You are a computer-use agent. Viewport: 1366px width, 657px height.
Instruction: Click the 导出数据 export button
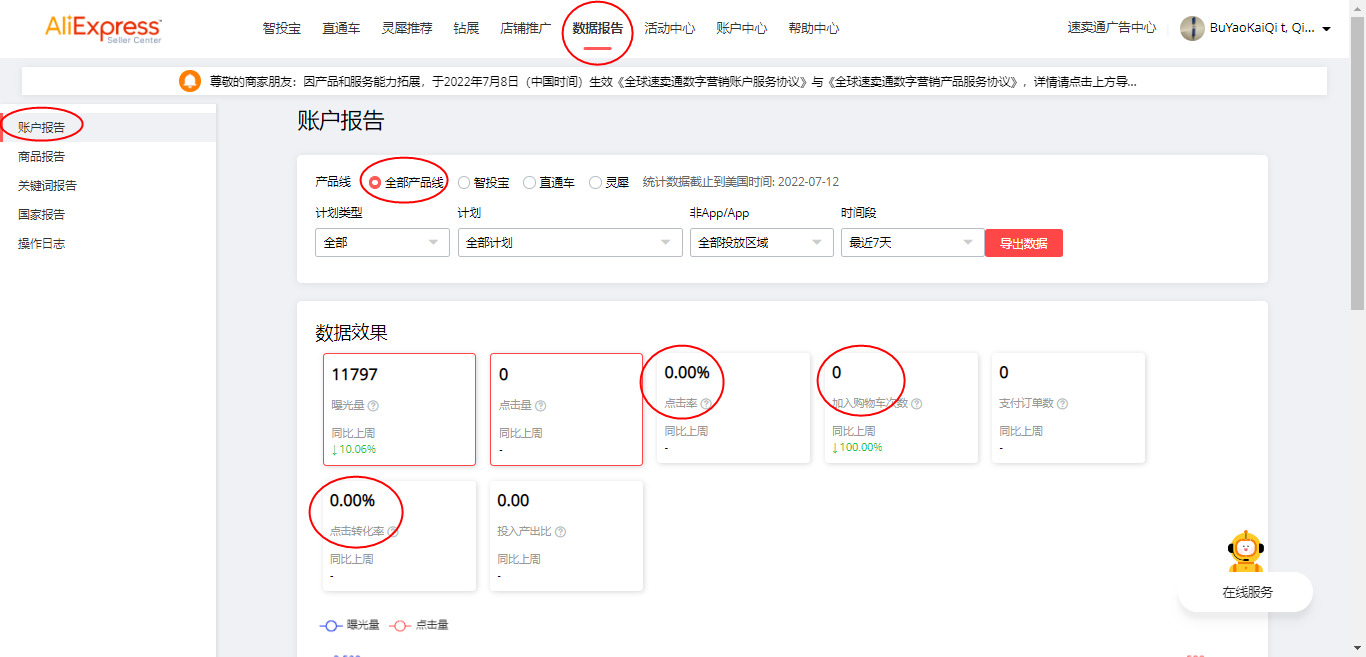[1023, 242]
